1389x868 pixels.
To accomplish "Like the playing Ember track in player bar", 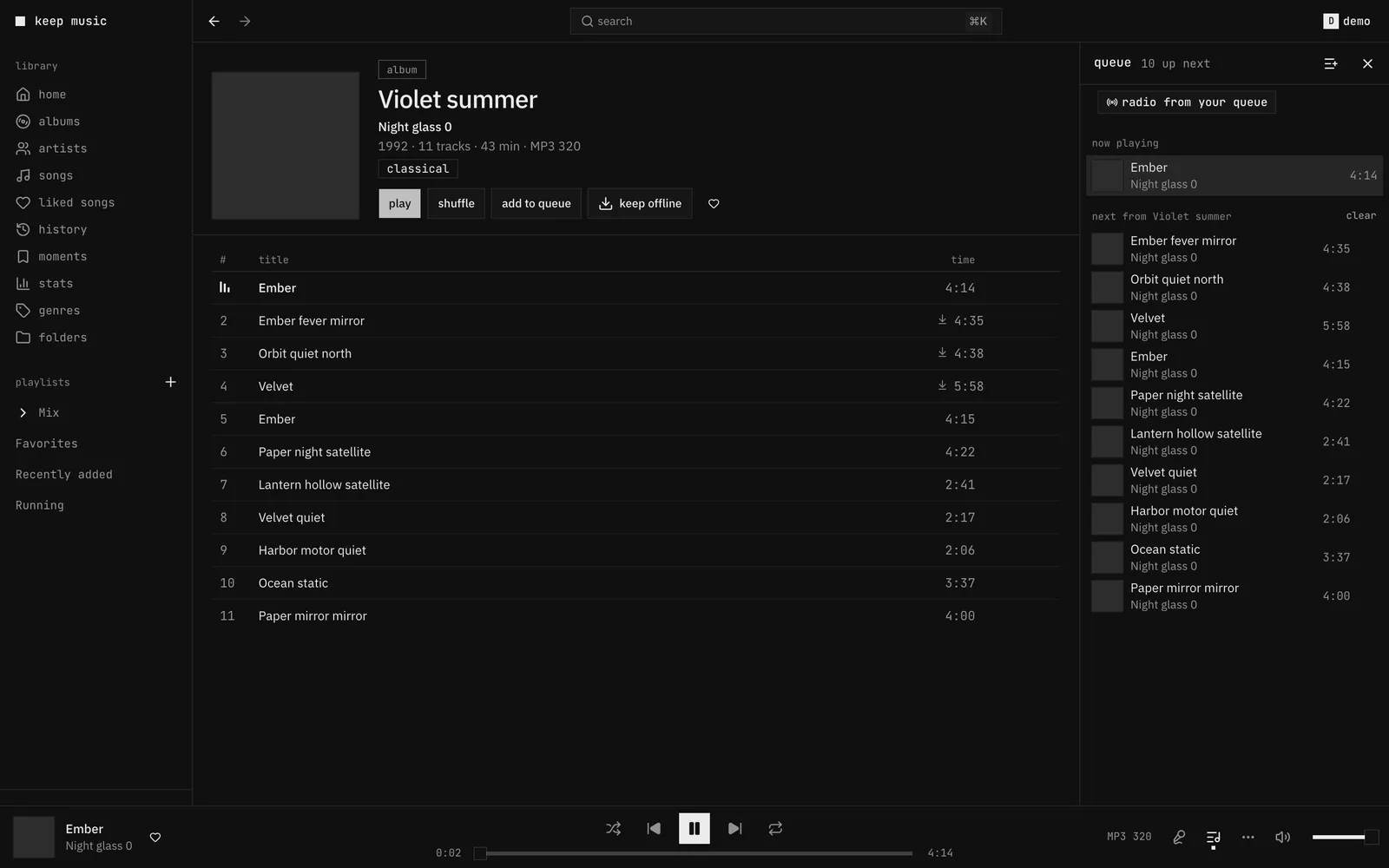I will click(155, 838).
